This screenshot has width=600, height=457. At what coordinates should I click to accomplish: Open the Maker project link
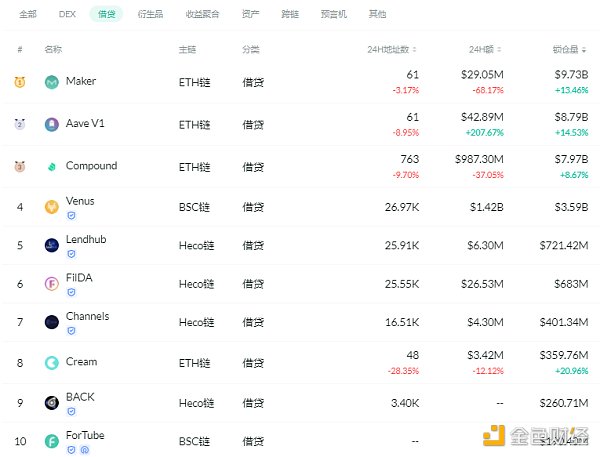pos(81,81)
